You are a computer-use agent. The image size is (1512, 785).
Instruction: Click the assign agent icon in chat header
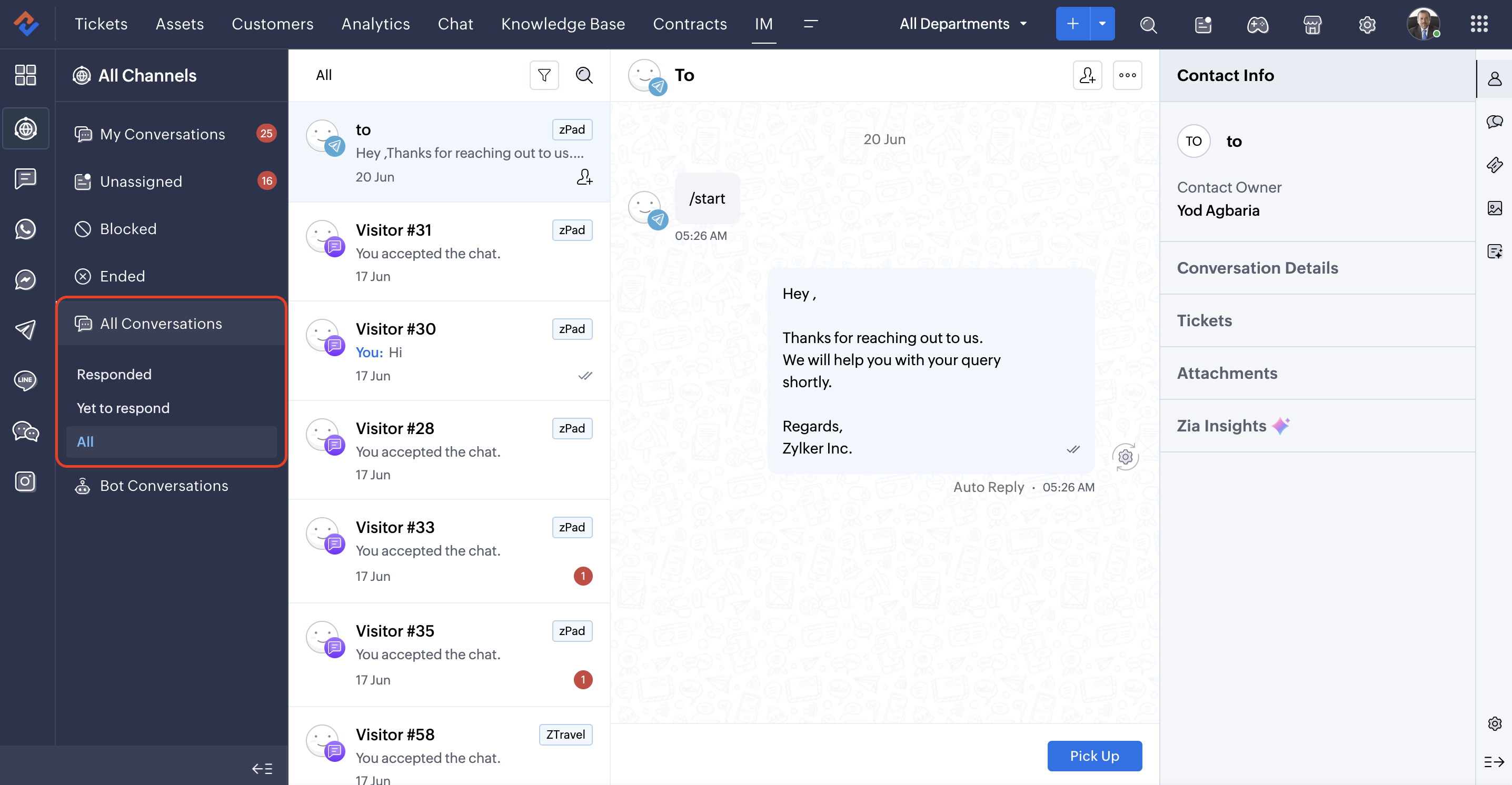tap(1087, 75)
